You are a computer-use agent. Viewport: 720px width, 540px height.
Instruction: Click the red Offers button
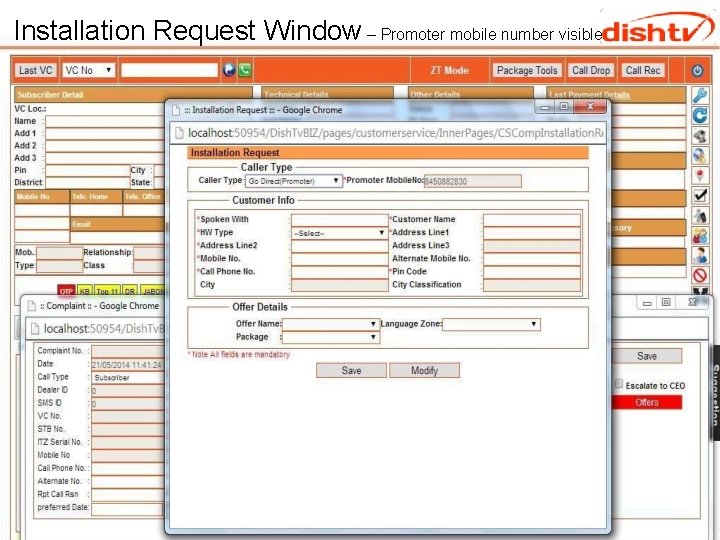pyautogui.click(x=647, y=402)
